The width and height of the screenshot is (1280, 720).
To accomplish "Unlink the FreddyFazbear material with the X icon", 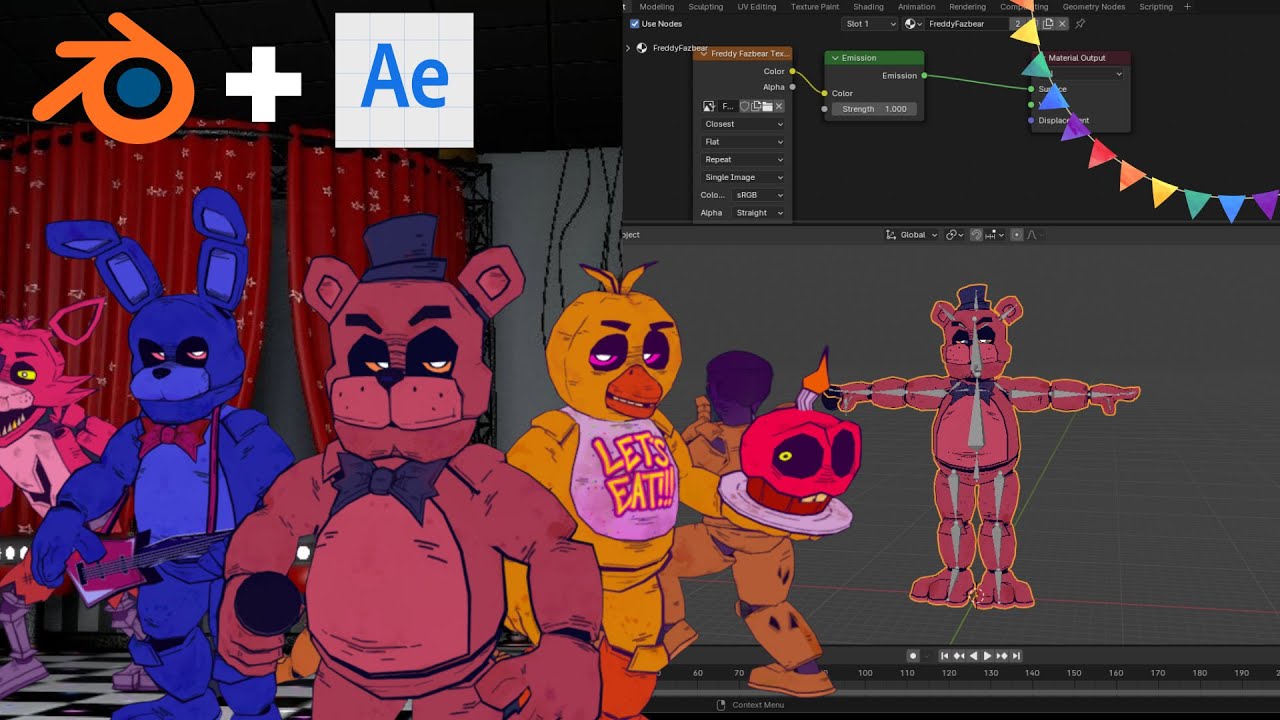I will tap(1062, 24).
